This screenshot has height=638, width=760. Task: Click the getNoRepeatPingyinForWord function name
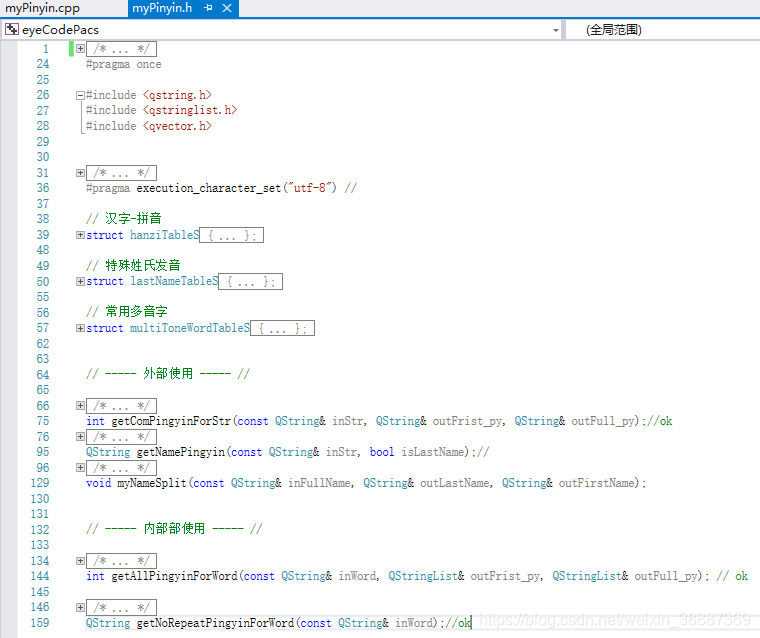215,622
